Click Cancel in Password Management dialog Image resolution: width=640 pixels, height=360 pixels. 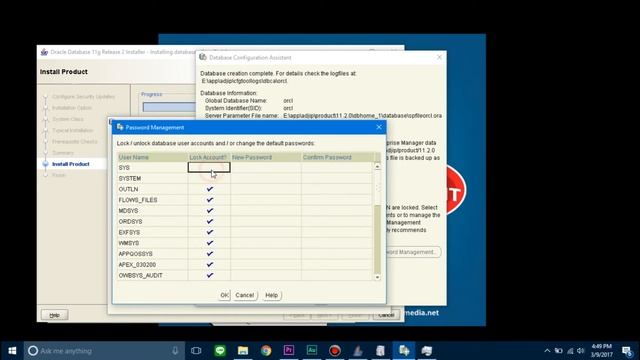244,295
